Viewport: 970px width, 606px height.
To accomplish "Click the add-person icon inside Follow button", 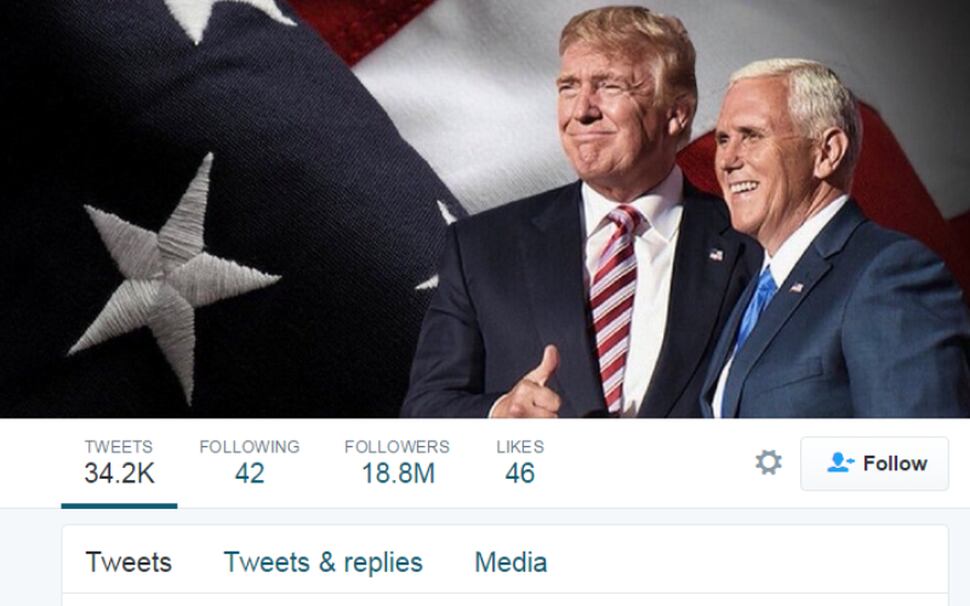I will click(x=840, y=463).
